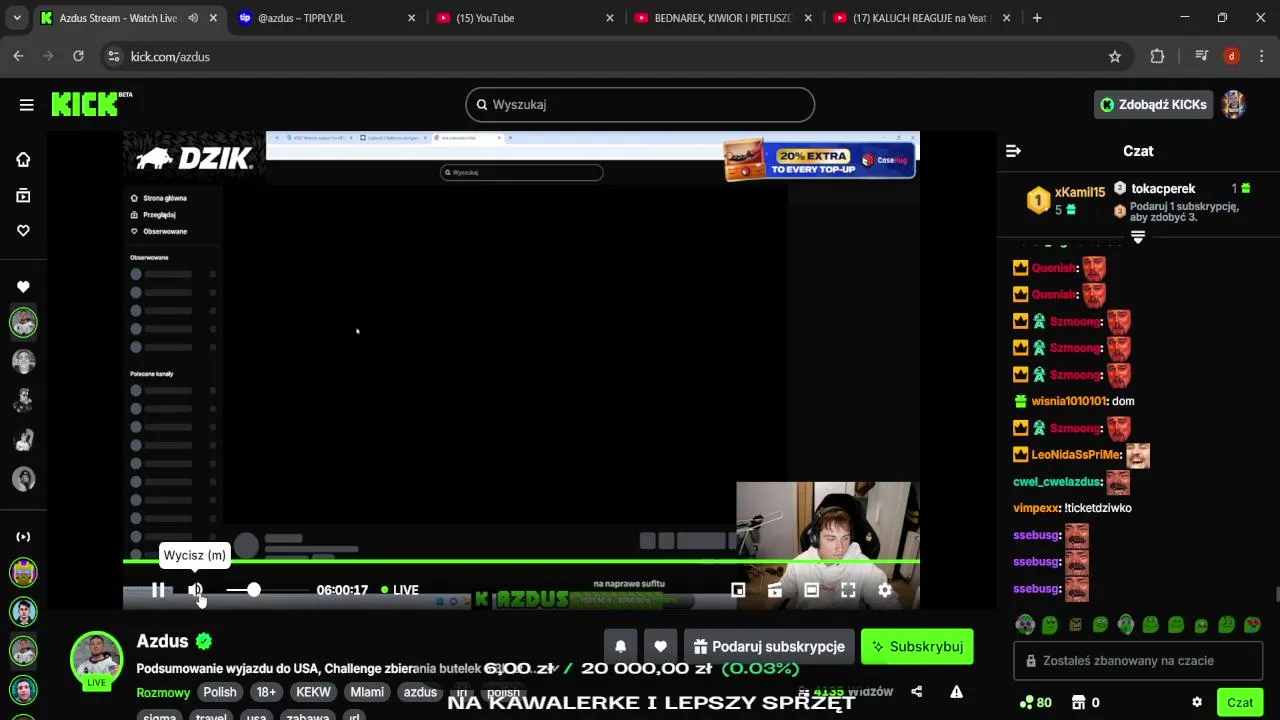Select the Polish tag
The height and width of the screenshot is (720, 1280).
coord(220,692)
